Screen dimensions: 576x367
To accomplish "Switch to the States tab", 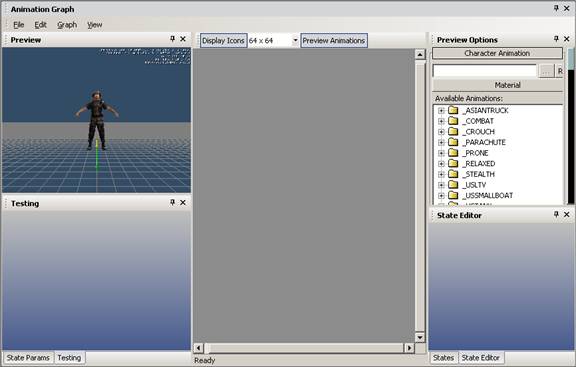I will [x=443, y=357].
